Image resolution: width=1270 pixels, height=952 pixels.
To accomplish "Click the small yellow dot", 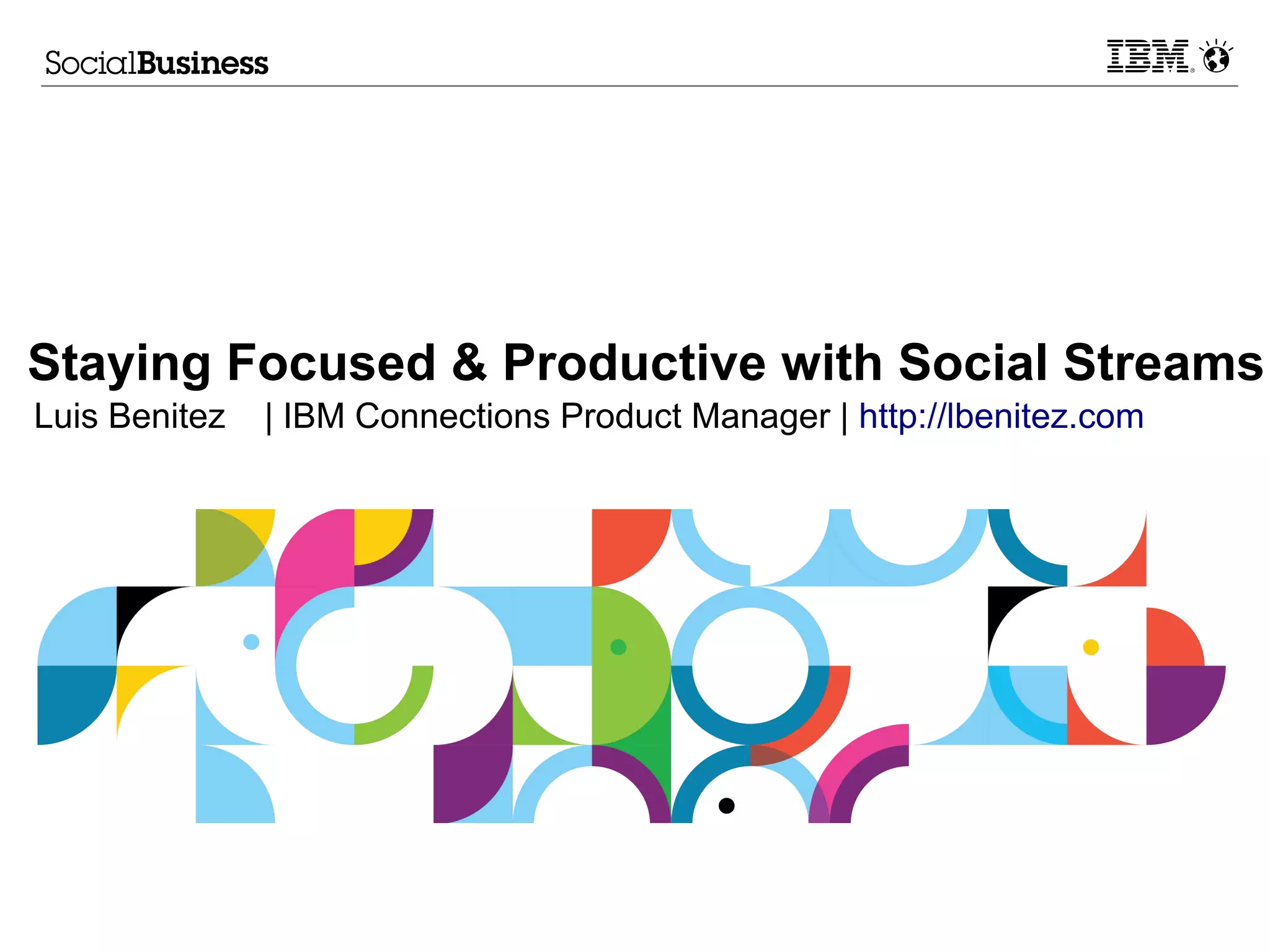I will click(1091, 647).
